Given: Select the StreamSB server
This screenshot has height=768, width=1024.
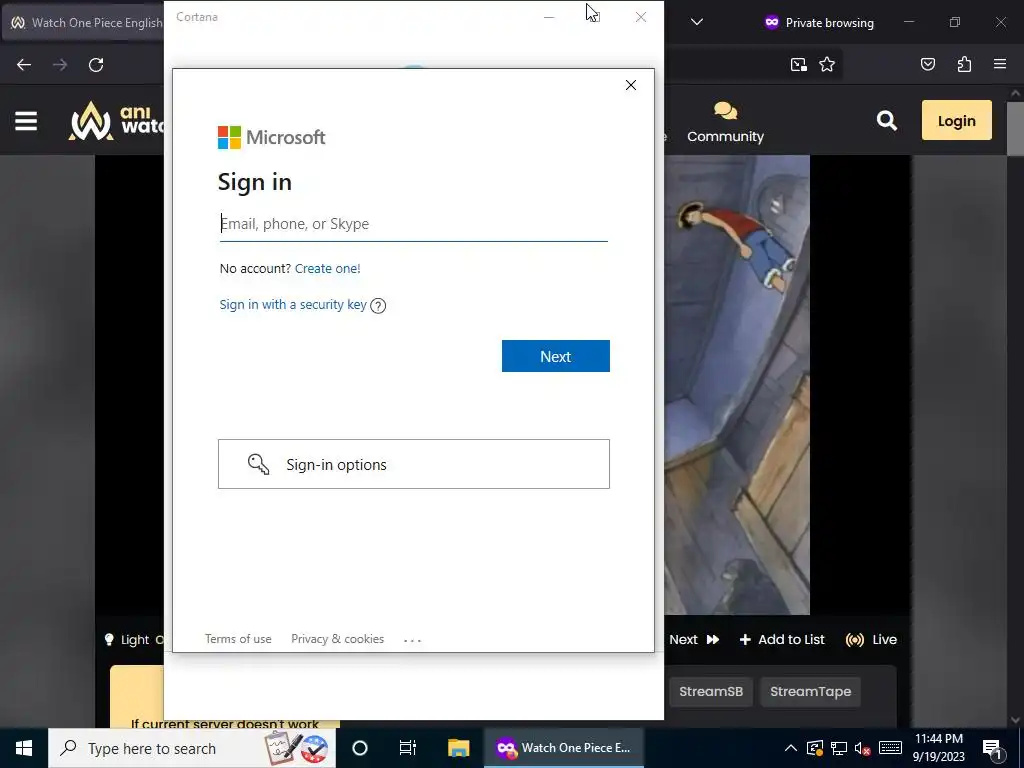Looking at the screenshot, I should [711, 692].
